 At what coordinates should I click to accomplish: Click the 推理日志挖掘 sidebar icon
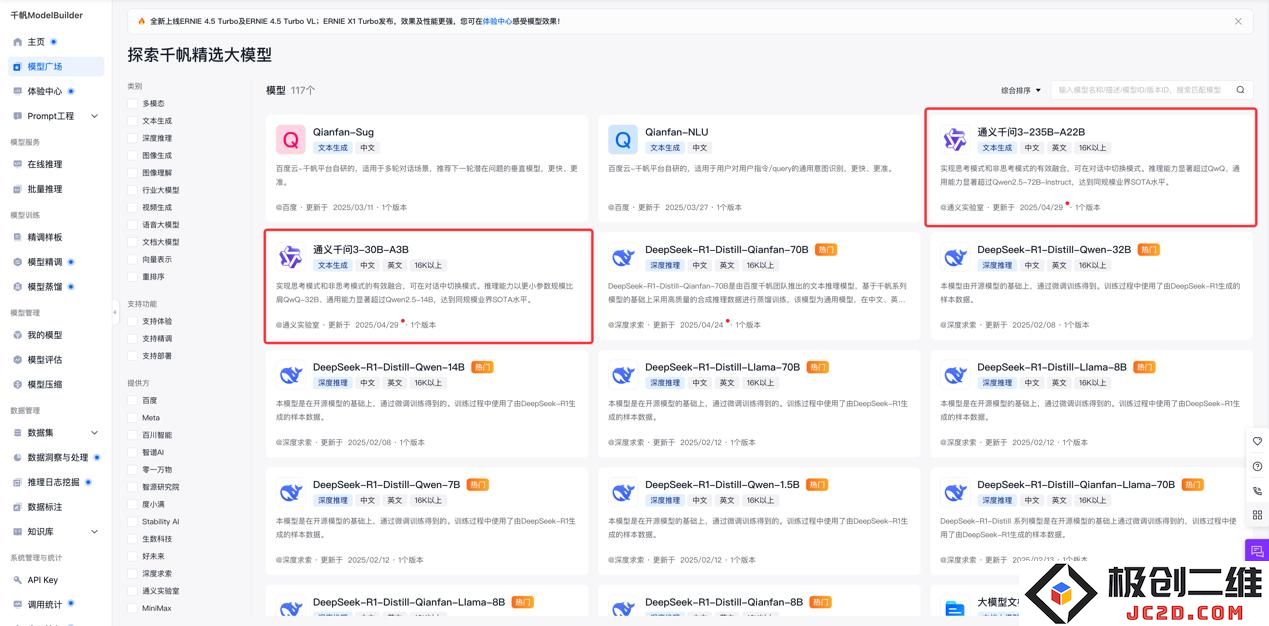coord(17,482)
